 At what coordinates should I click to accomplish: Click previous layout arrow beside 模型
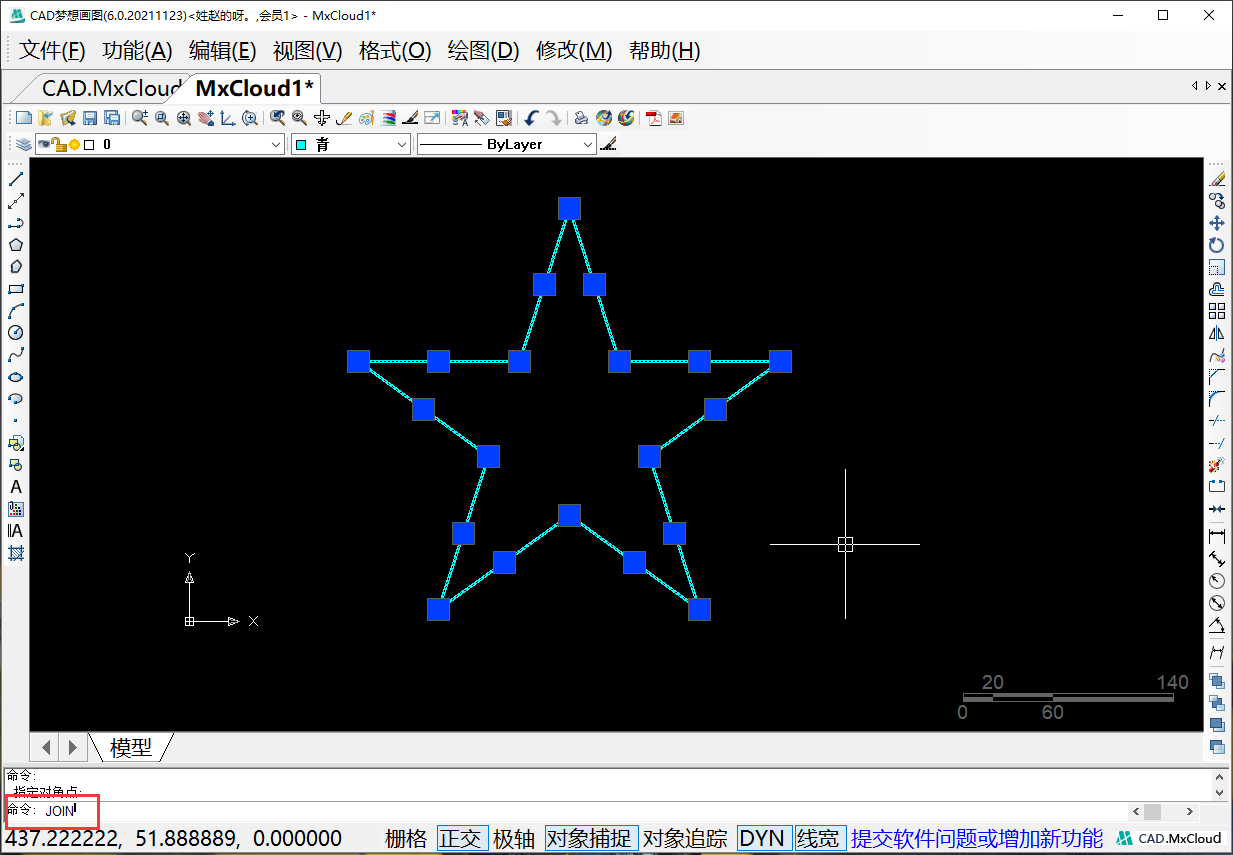[x=45, y=747]
